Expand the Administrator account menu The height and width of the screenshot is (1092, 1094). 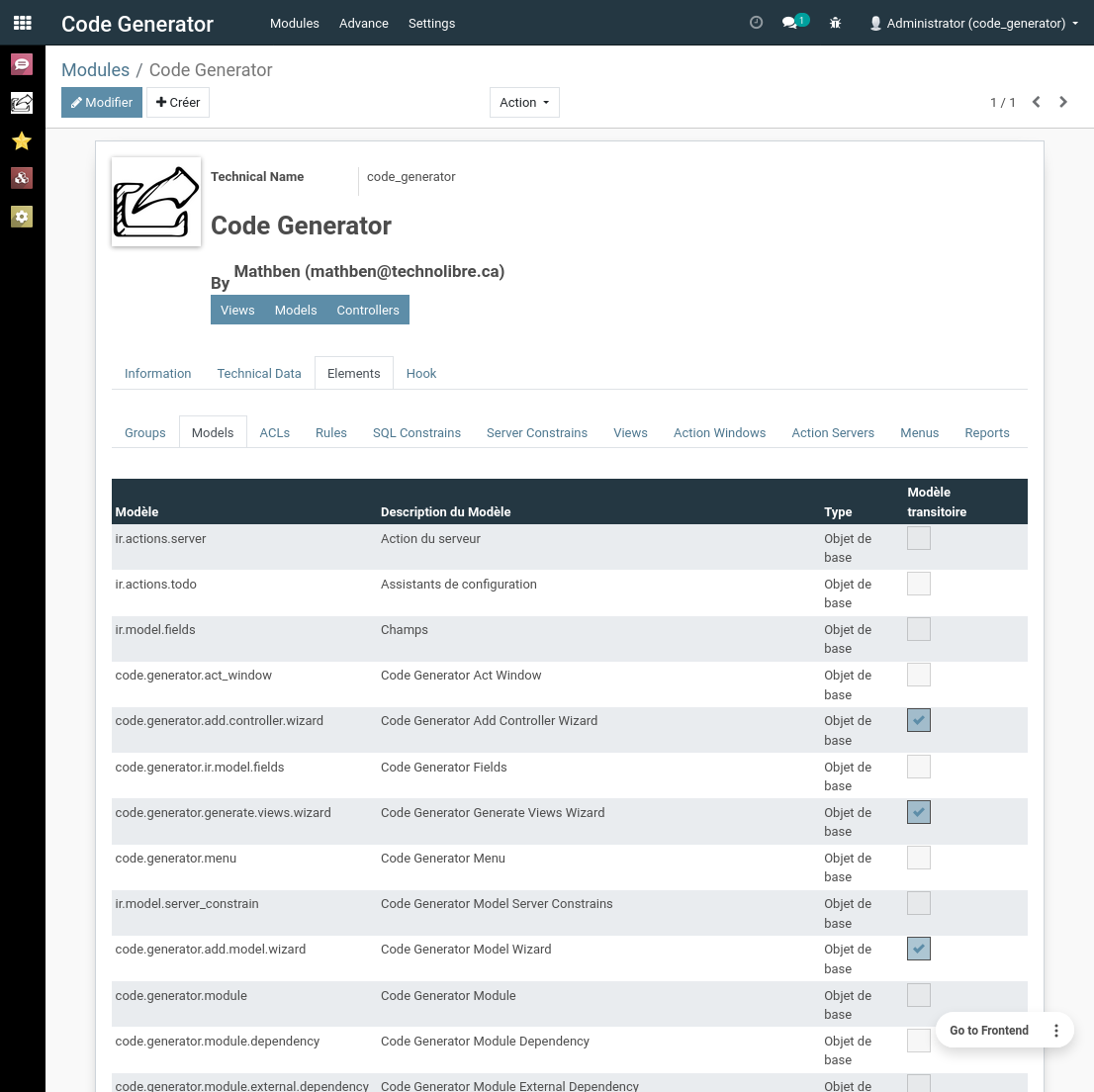coord(972,23)
